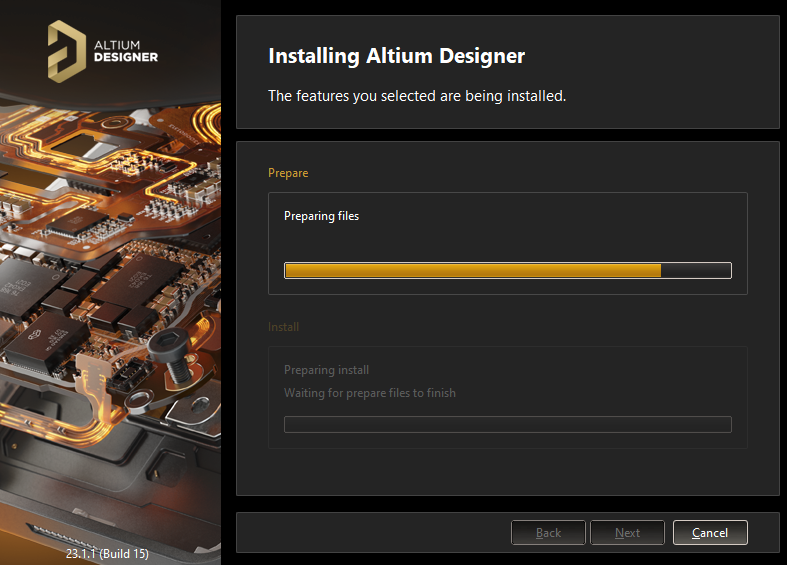Click the ALTIUM DESIGNER logo text

click(125, 51)
